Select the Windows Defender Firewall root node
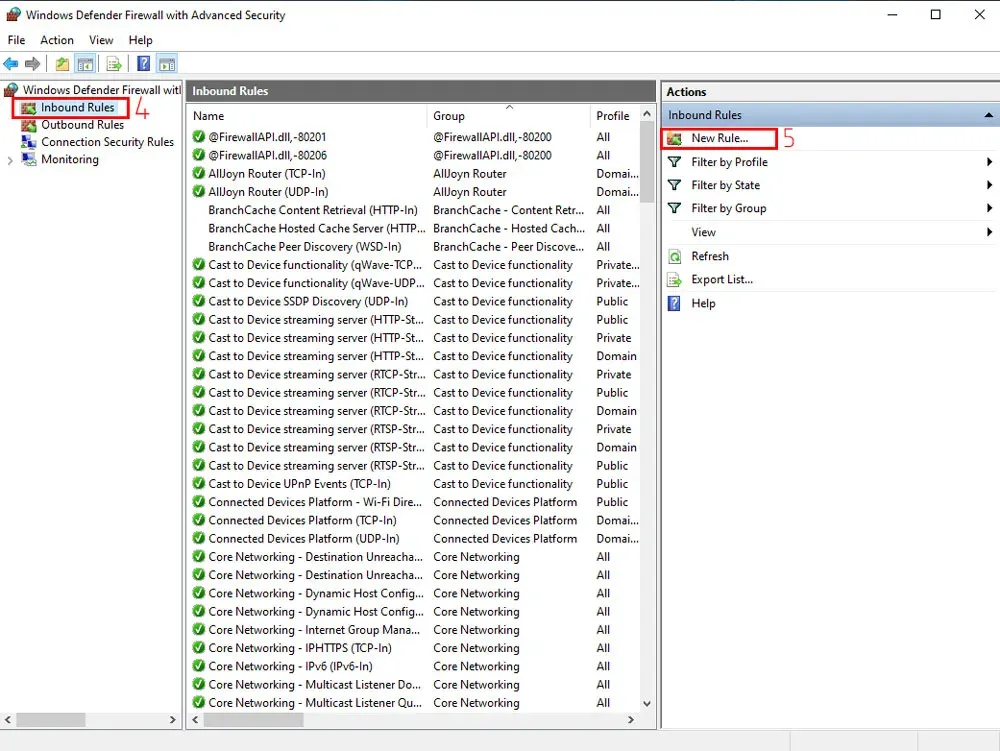 [x=102, y=90]
